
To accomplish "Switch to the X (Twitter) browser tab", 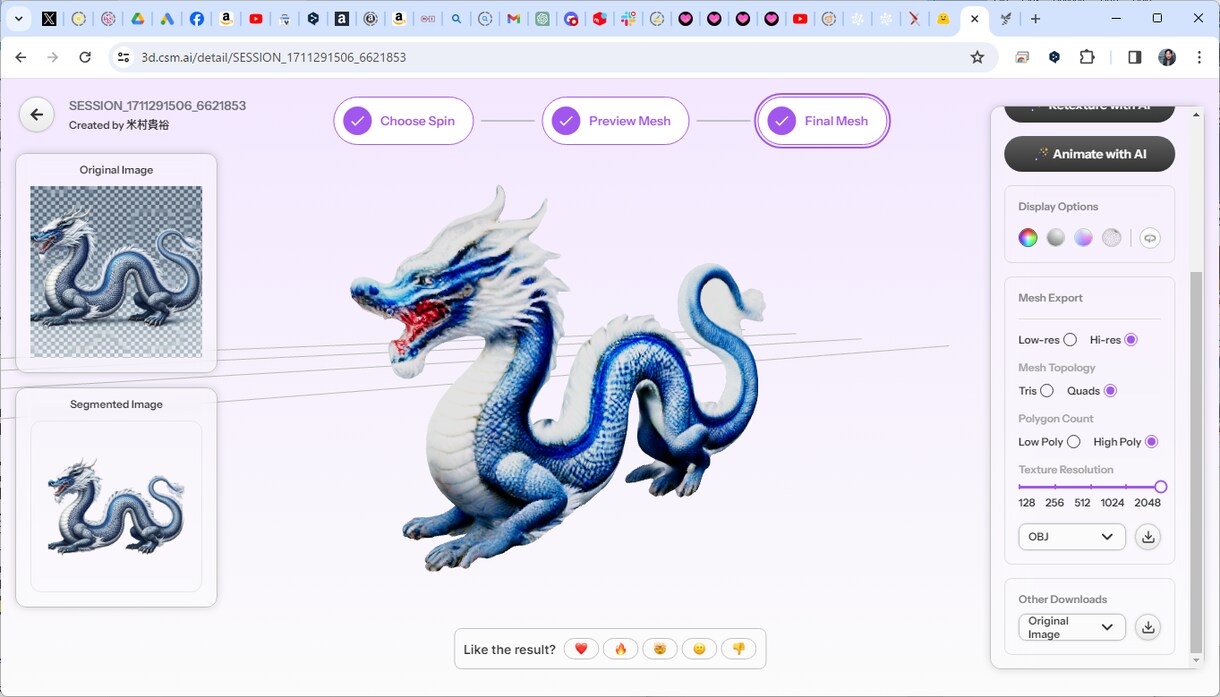I will tap(49, 19).
